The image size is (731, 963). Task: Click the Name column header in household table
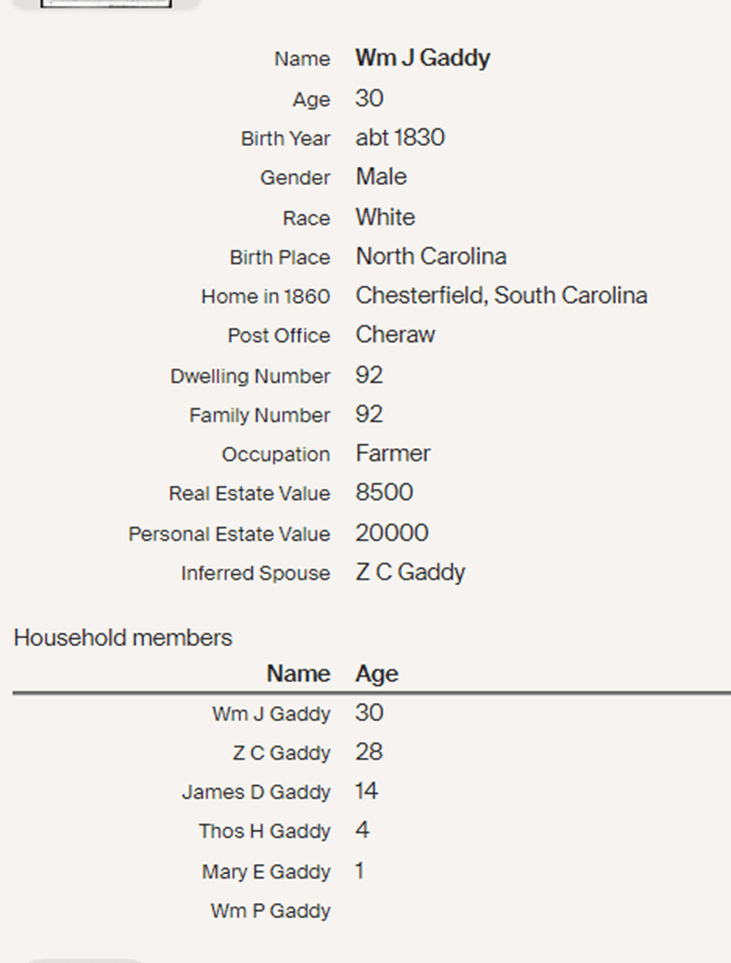(298, 674)
